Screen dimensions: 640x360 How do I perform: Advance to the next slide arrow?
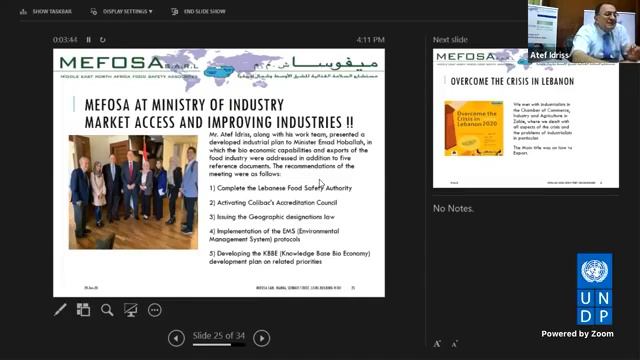pos(262,338)
